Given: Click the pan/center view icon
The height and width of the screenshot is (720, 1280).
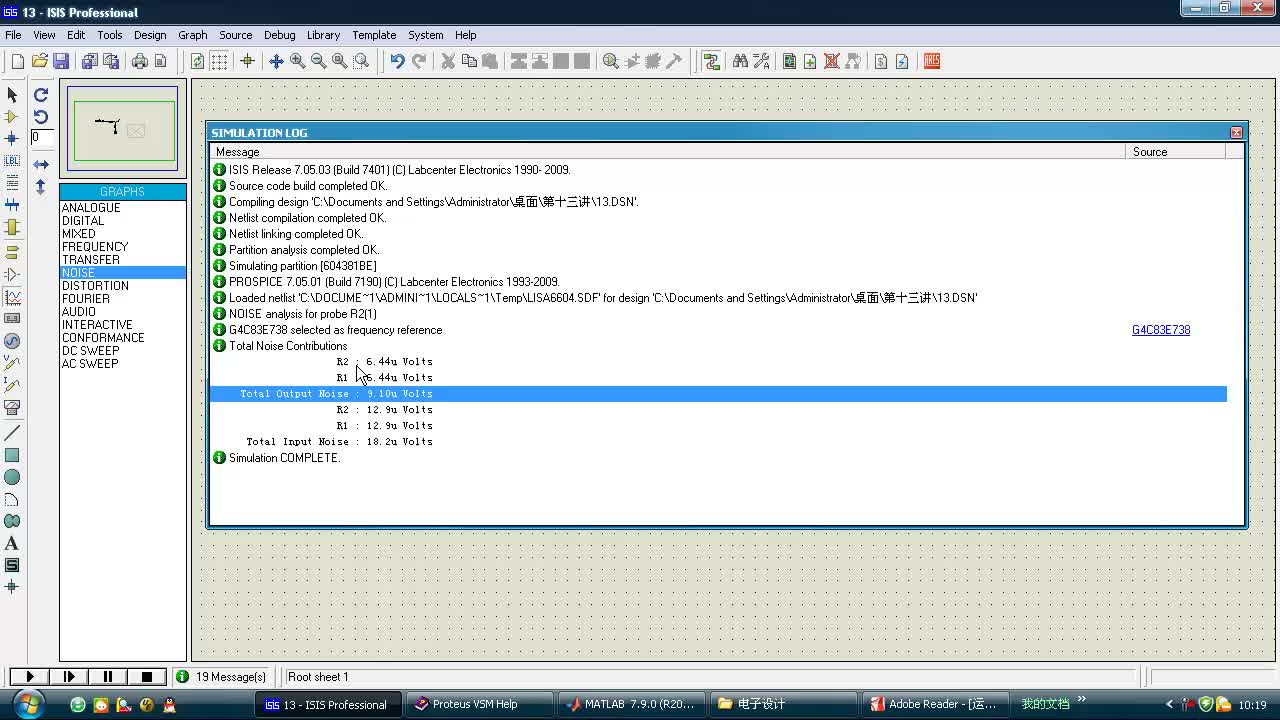Looking at the screenshot, I should pyautogui.click(x=276, y=61).
